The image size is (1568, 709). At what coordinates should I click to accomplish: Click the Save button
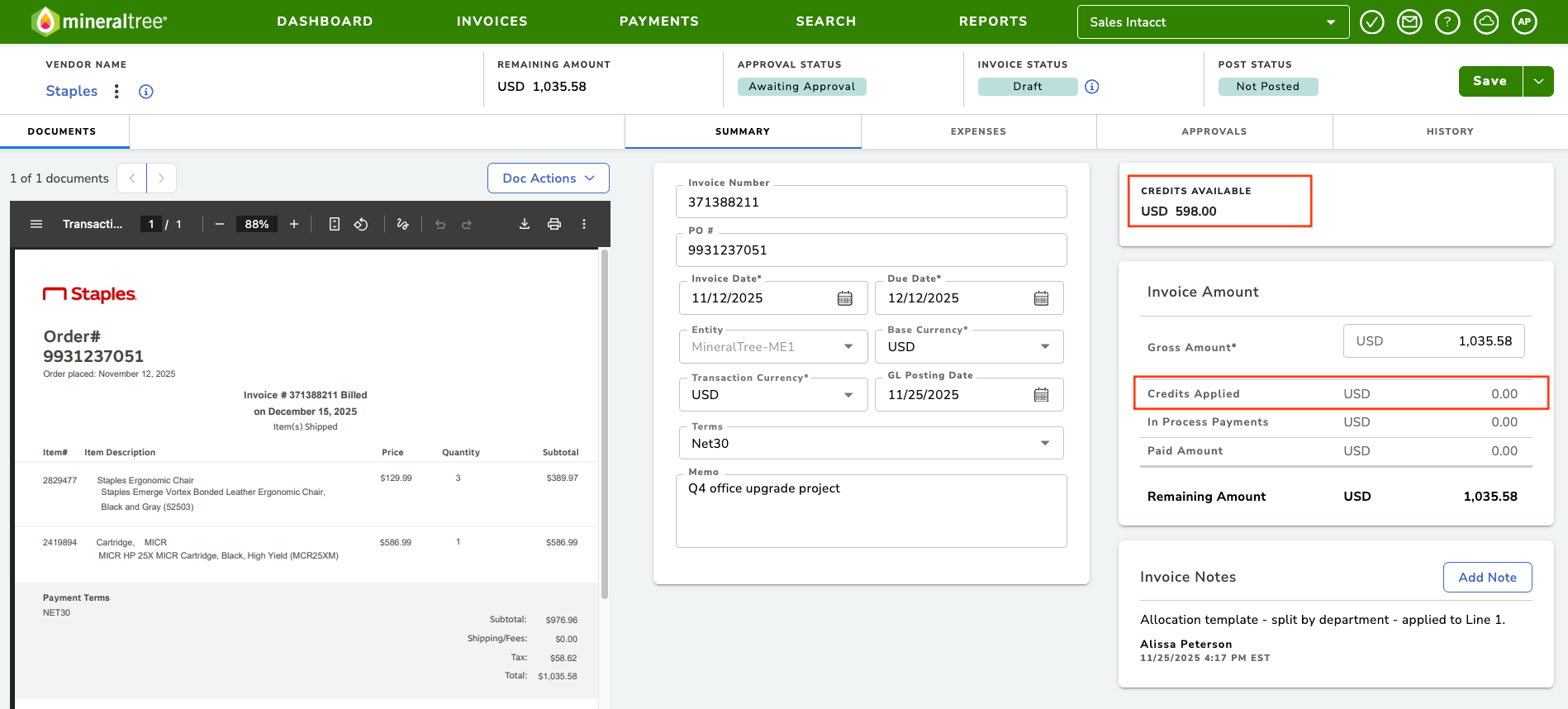[1490, 81]
